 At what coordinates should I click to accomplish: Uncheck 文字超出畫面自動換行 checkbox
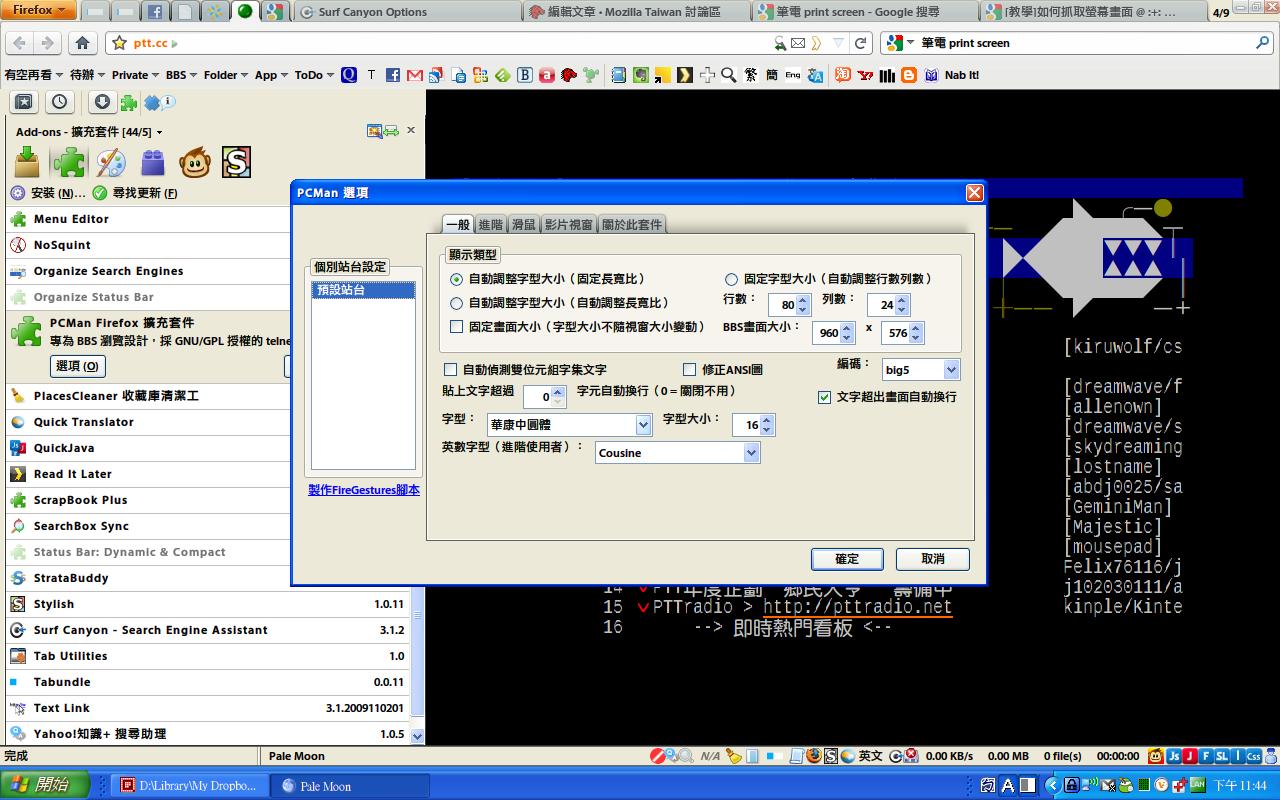pos(824,397)
